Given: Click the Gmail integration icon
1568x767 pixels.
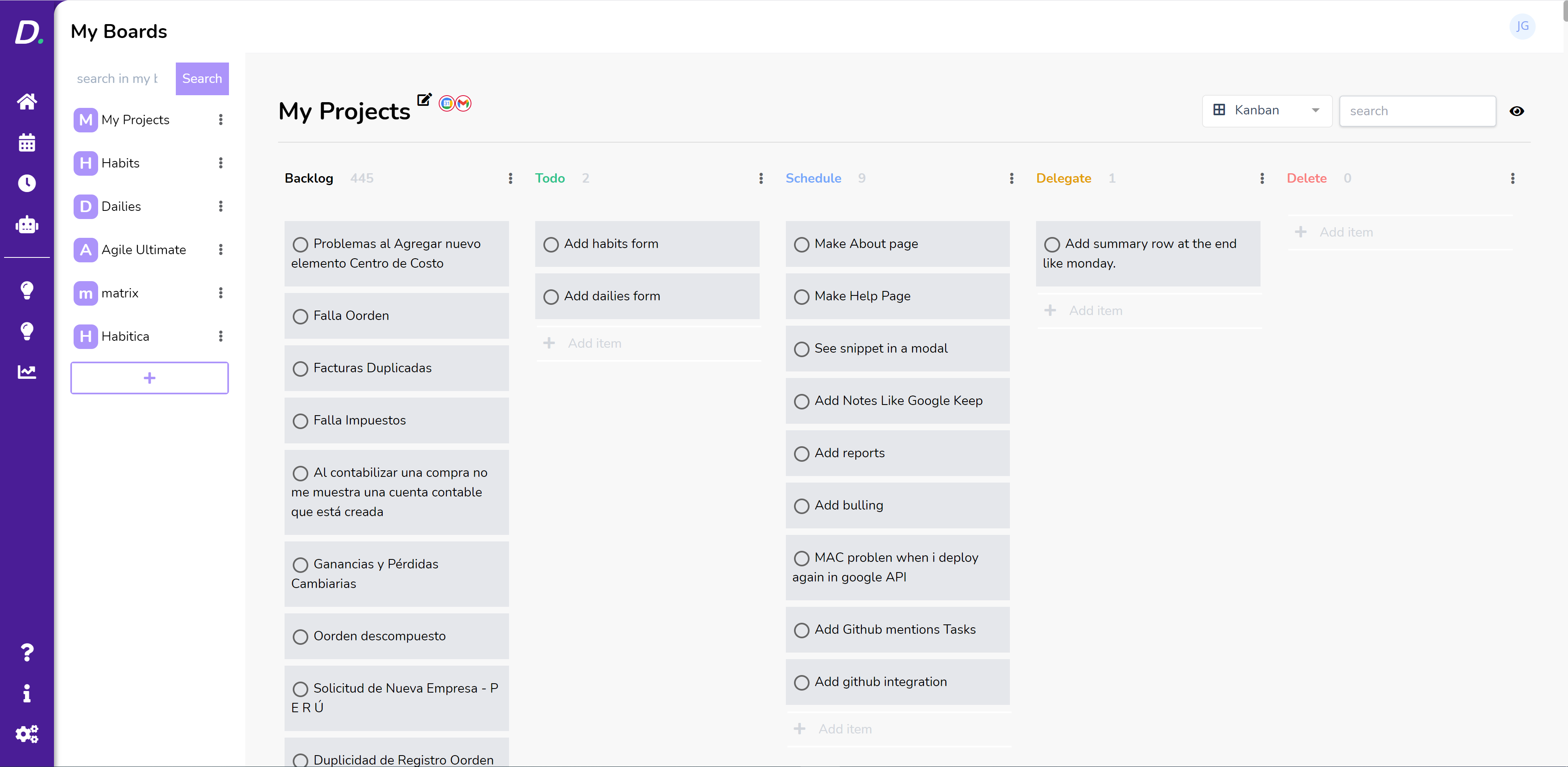Looking at the screenshot, I should click(x=464, y=103).
